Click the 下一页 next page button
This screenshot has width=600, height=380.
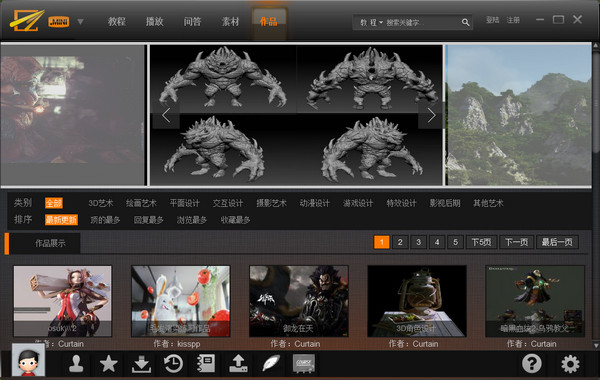point(517,242)
